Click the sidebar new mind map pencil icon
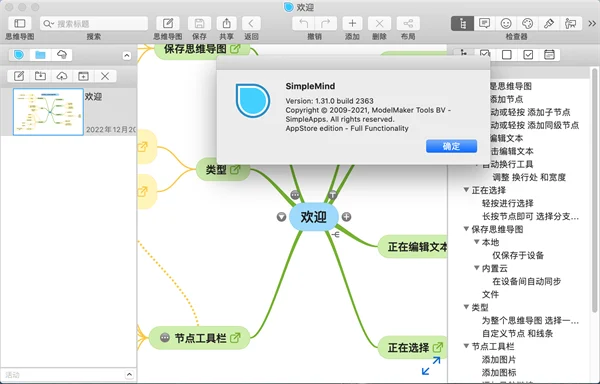600x384 pixels. pyautogui.click(x=19, y=76)
